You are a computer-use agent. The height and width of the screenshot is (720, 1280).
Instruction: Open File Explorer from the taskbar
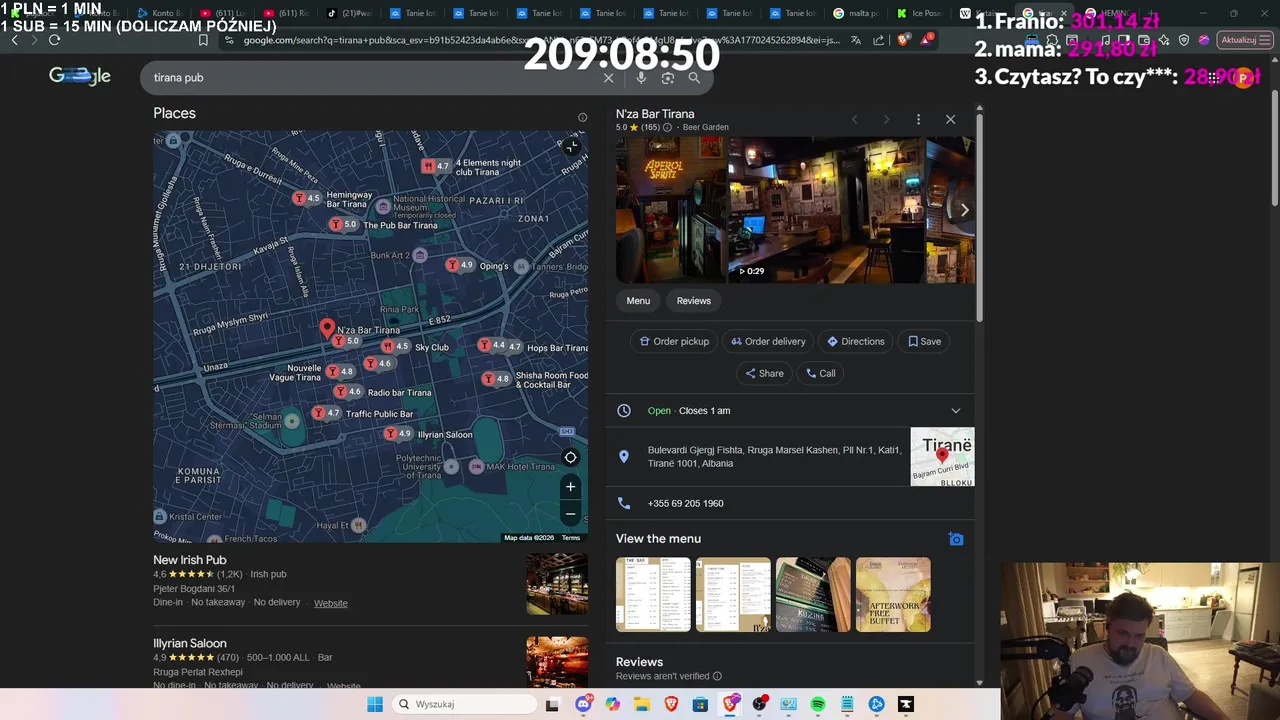[641, 704]
